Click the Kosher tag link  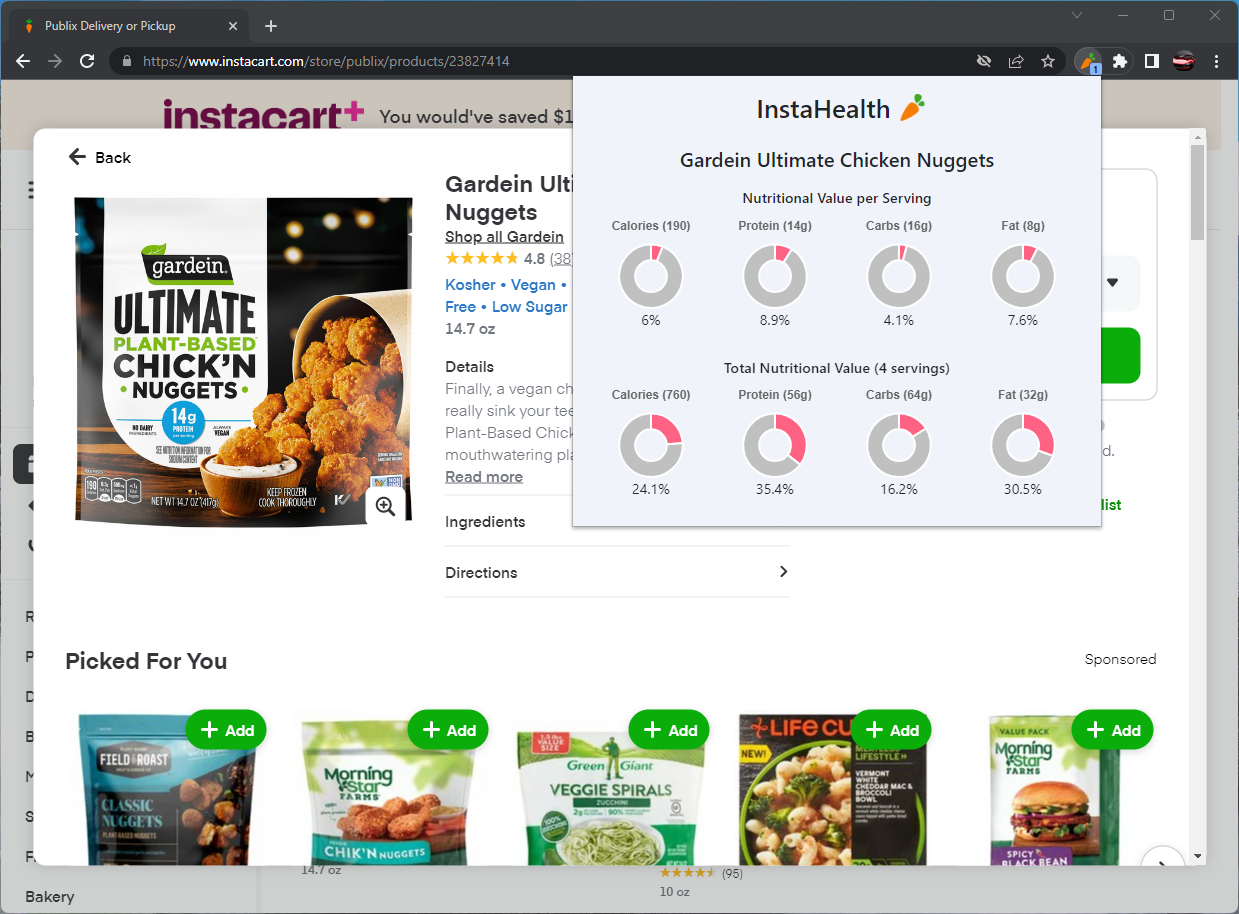coord(470,285)
